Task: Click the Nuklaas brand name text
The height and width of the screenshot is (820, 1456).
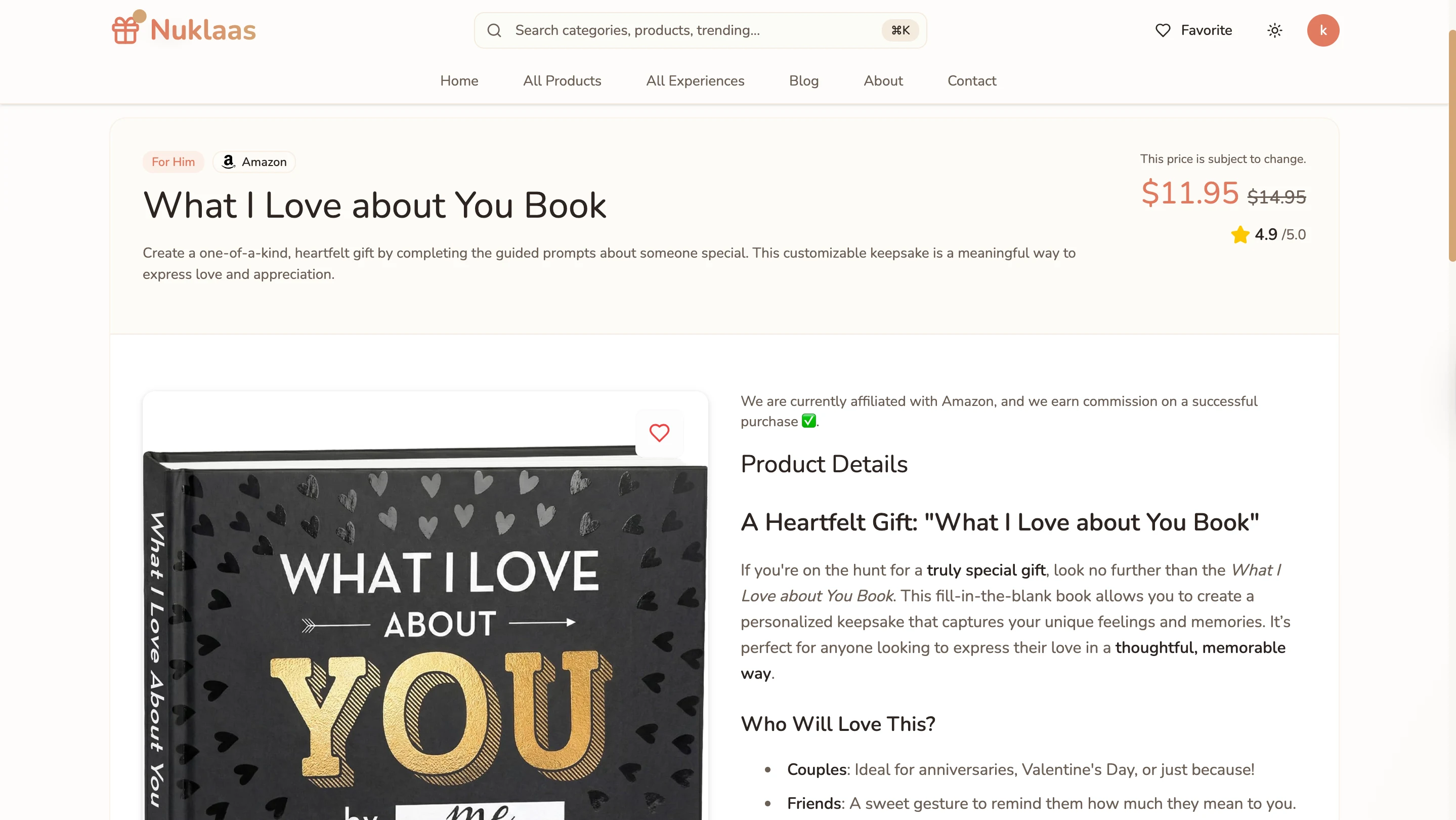Action: (203, 30)
